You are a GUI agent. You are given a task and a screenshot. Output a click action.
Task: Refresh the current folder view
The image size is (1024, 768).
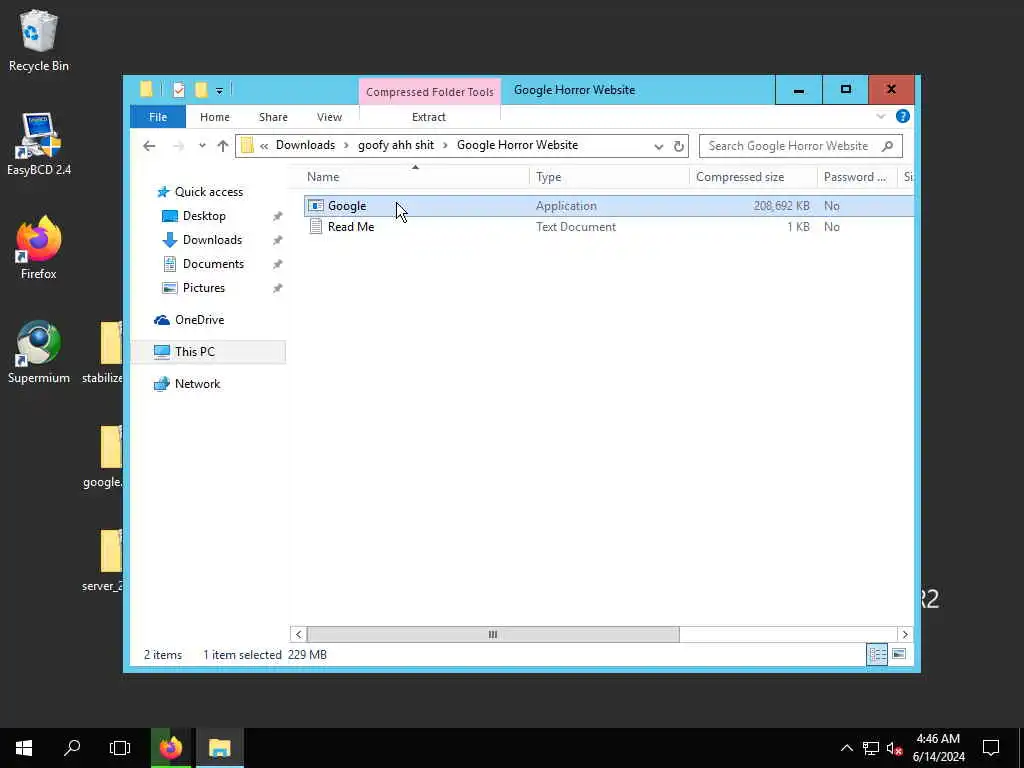coord(679,146)
